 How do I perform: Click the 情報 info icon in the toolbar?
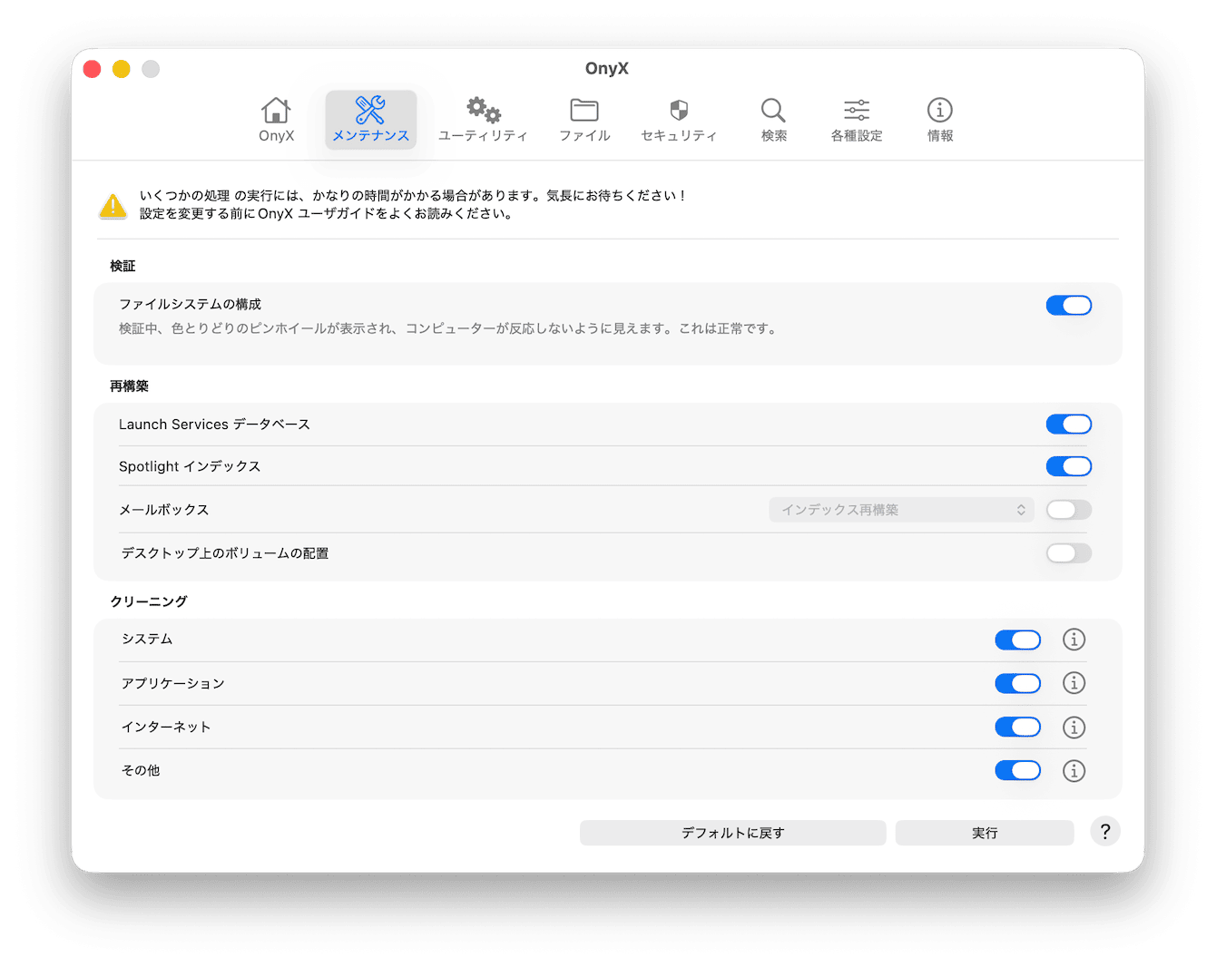(x=938, y=112)
